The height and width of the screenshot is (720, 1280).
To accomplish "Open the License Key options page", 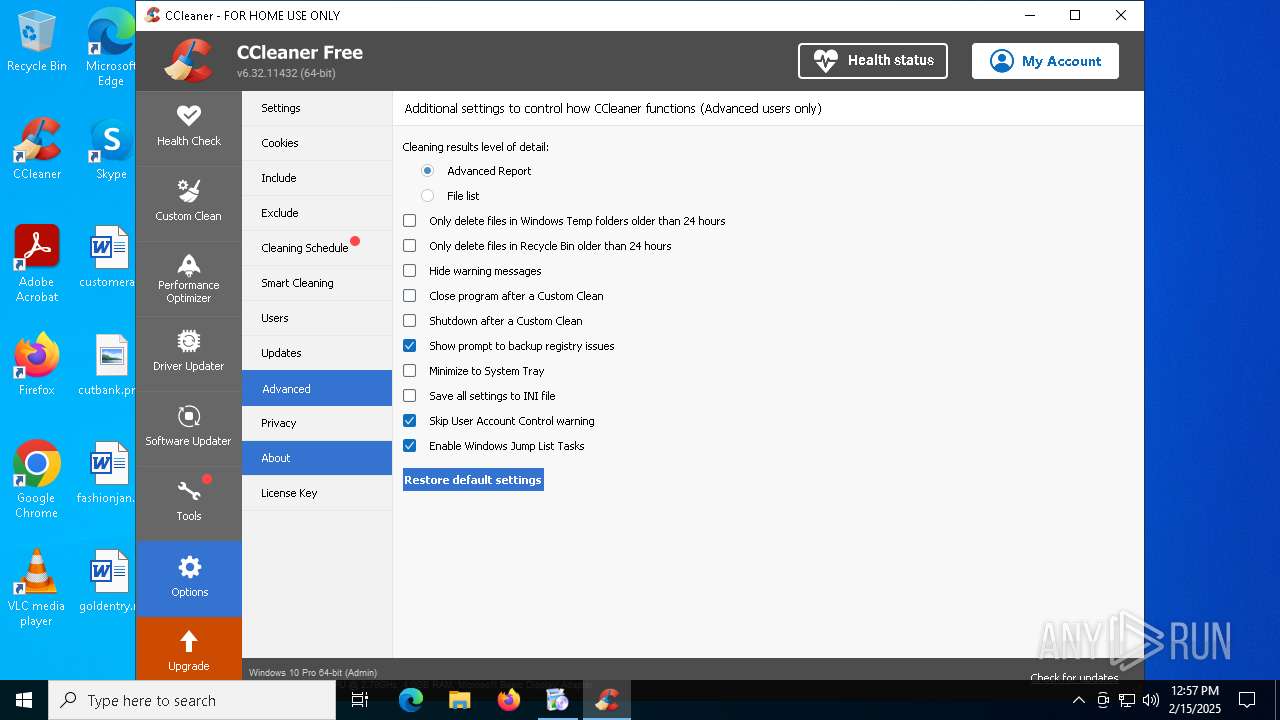I will pos(317,493).
